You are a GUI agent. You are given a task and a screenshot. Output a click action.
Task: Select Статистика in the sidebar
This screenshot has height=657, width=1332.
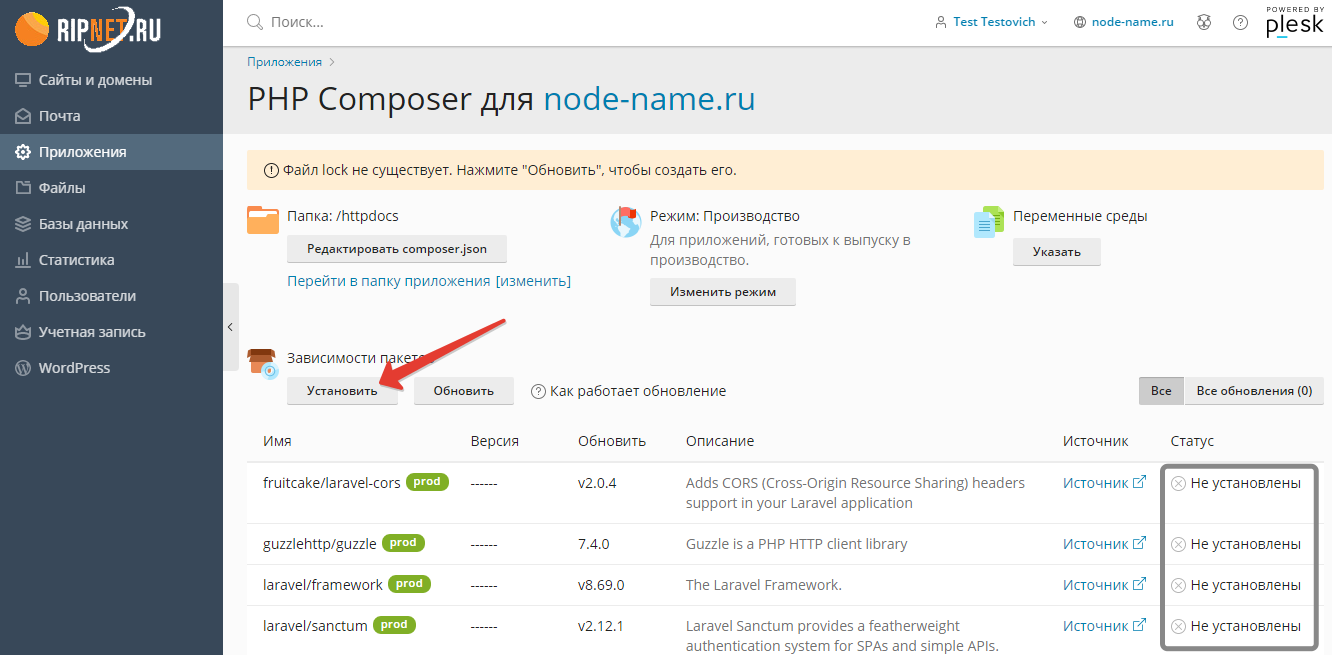111,260
